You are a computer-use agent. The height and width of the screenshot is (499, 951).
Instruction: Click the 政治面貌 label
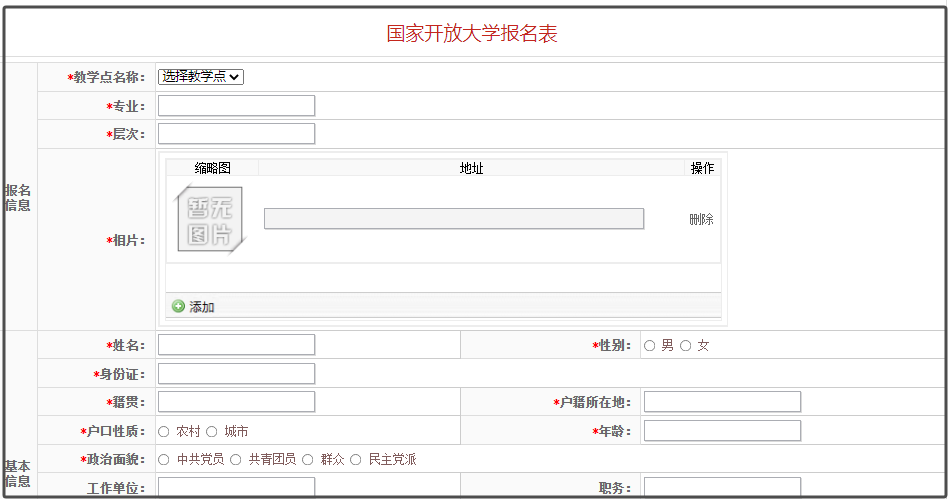point(113,460)
